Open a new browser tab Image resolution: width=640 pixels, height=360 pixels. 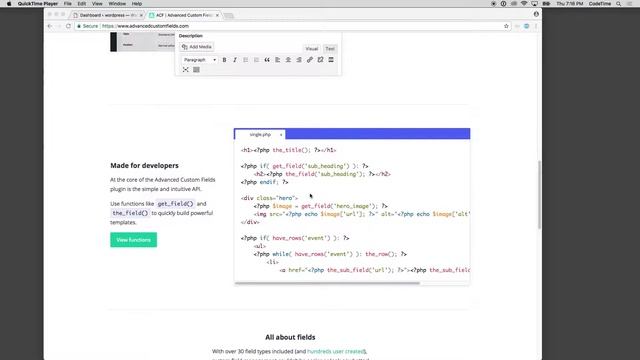coord(229,16)
